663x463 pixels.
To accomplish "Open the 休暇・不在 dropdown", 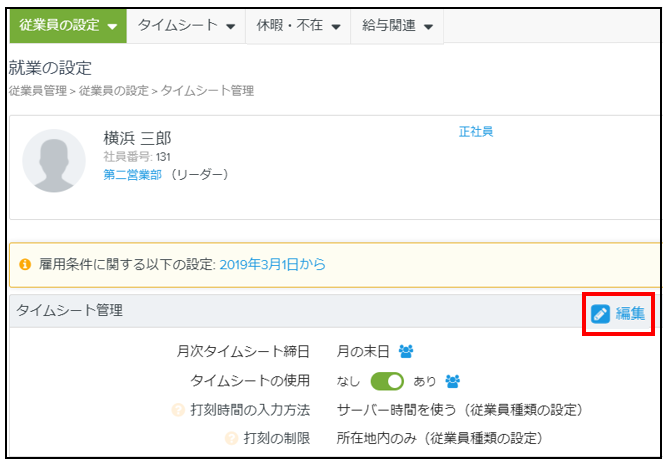I will (x=298, y=26).
